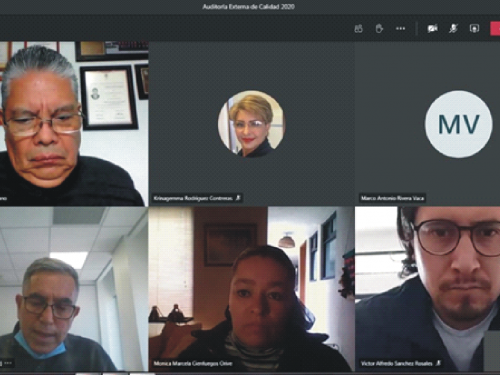Click muted mic icon beside Krinagemma's name
This screenshot has width=500, height=375.
point(238,198)
